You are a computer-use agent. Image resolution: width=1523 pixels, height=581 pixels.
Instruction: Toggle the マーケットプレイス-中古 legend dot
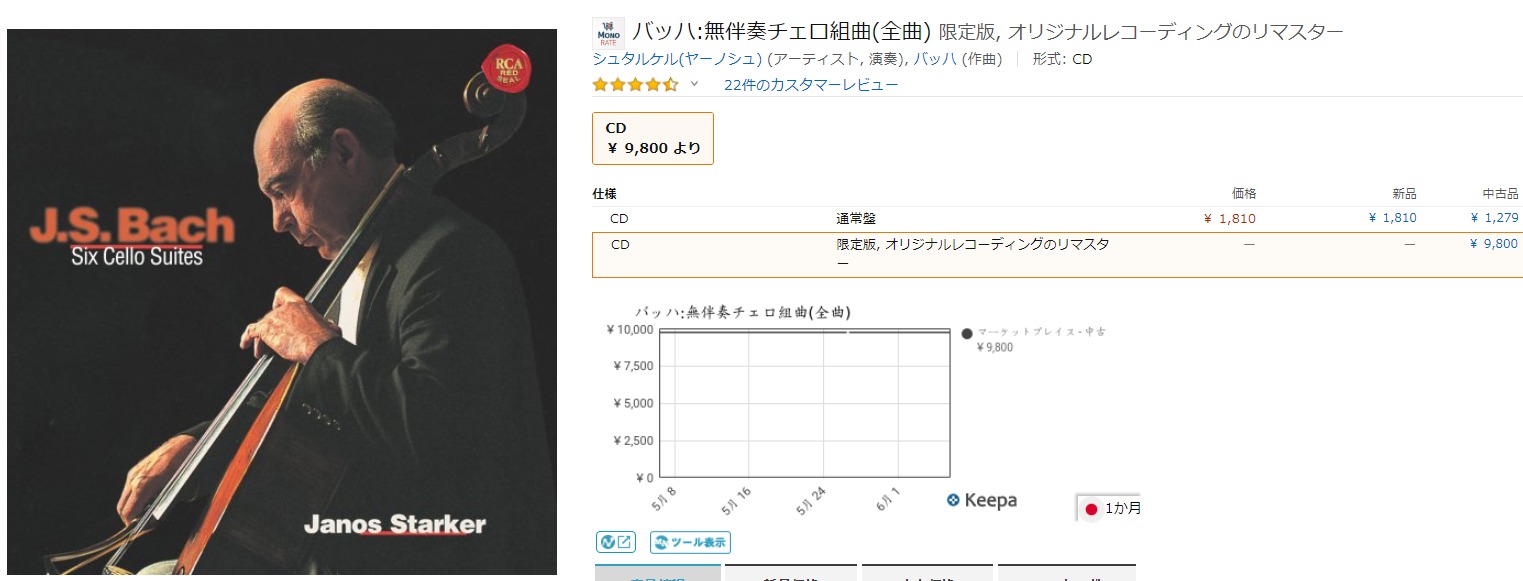coord(967,333)
